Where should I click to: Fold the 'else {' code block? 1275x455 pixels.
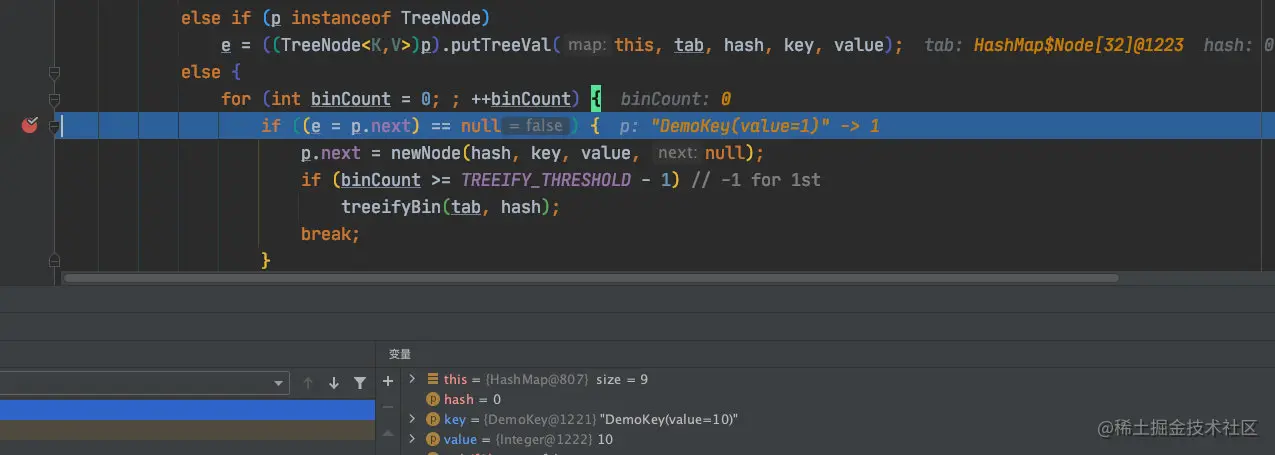[x=54, y=72]
